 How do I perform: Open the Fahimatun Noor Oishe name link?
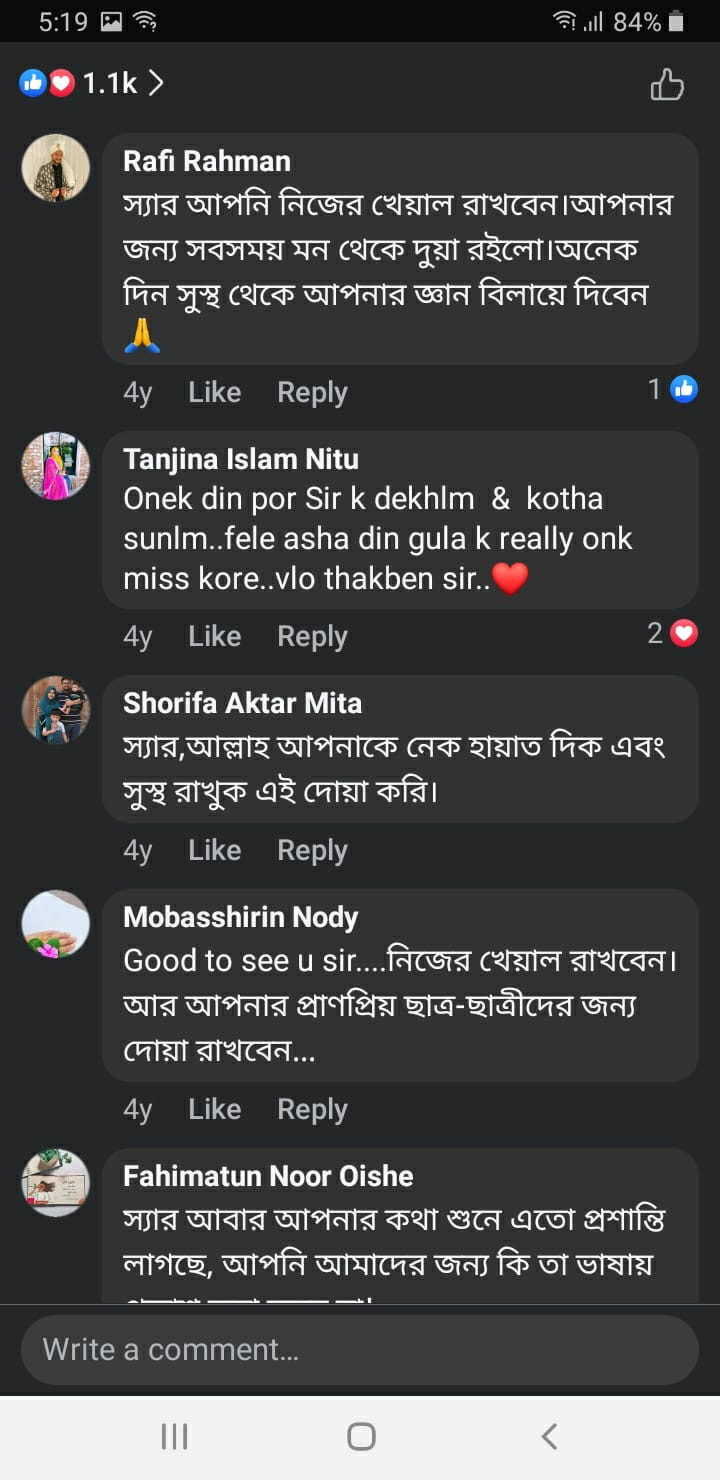[x=268, y=1176]
